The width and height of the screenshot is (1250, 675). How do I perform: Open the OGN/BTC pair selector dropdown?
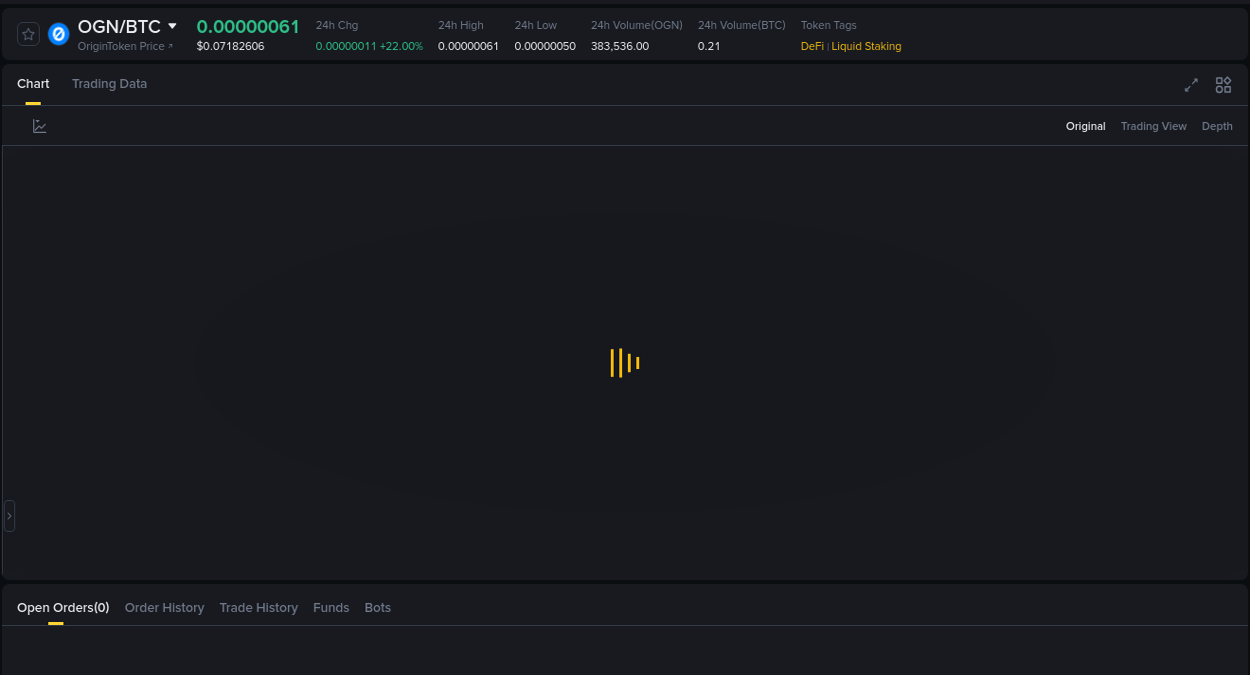[171, 27]
